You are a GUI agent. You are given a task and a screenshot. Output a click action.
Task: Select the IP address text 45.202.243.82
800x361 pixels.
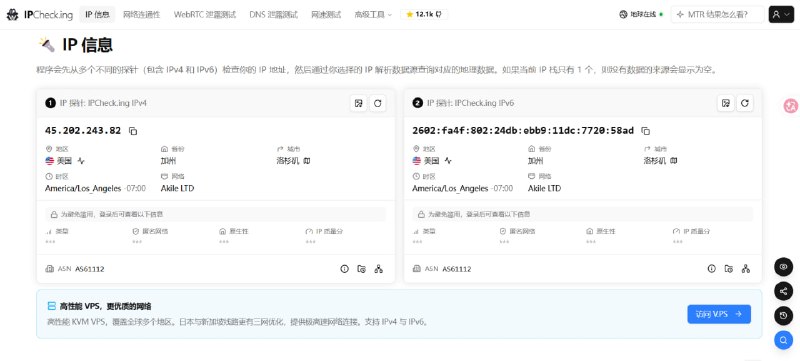coord(83,131)
